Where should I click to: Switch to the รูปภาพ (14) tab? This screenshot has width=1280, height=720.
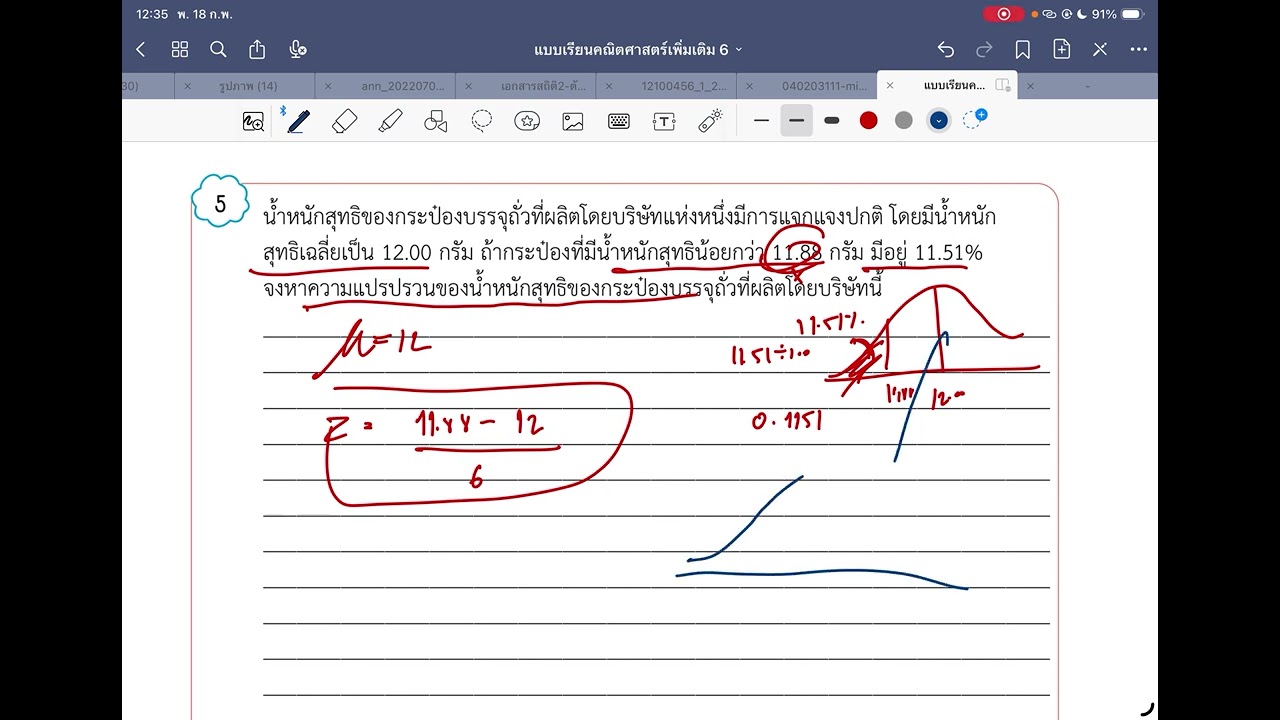pyautogui.click(x=248, y=86)
